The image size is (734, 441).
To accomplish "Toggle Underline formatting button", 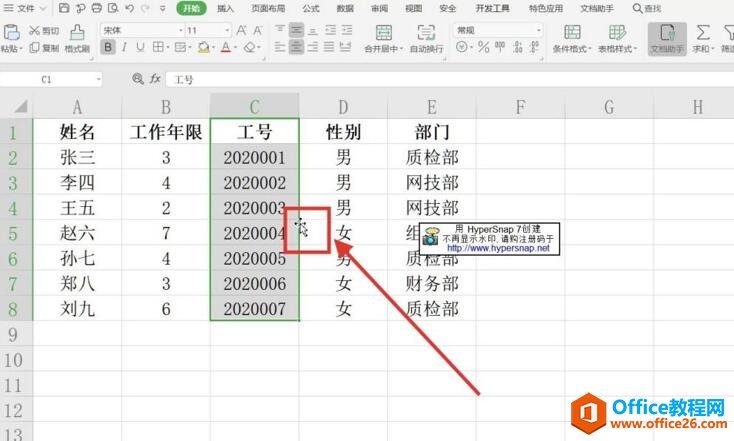I will pos(140,47).
